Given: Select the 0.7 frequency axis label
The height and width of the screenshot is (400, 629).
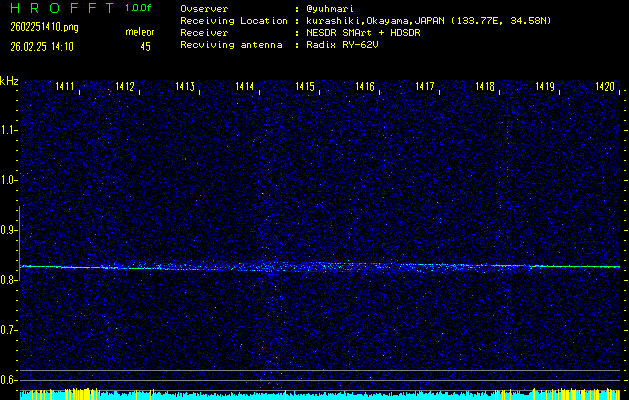Looking at the screenshot, I should tap(9, 330).
